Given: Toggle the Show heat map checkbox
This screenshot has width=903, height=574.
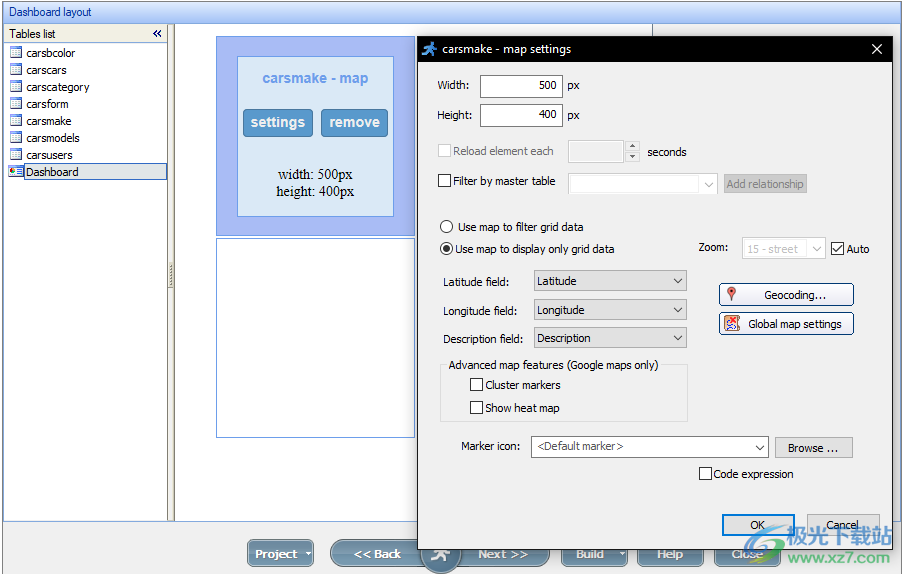Looking at the screenshot, I should 477,408.
